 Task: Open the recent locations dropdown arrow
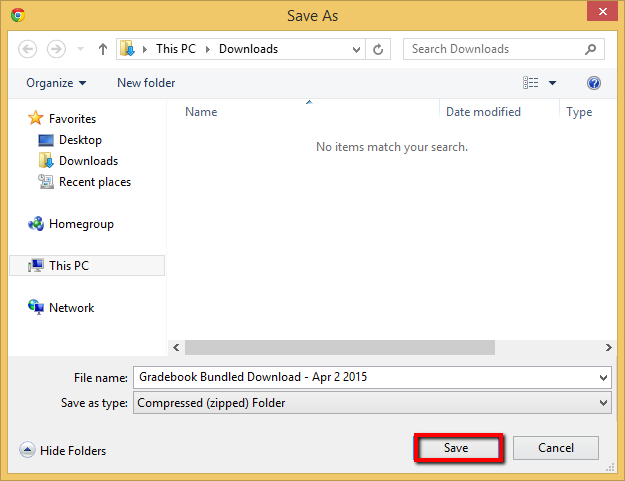click(80, 49)
